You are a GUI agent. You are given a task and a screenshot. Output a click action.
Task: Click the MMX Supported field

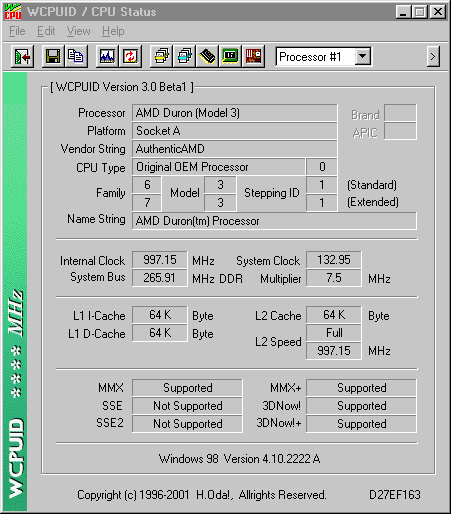(187, 388)
